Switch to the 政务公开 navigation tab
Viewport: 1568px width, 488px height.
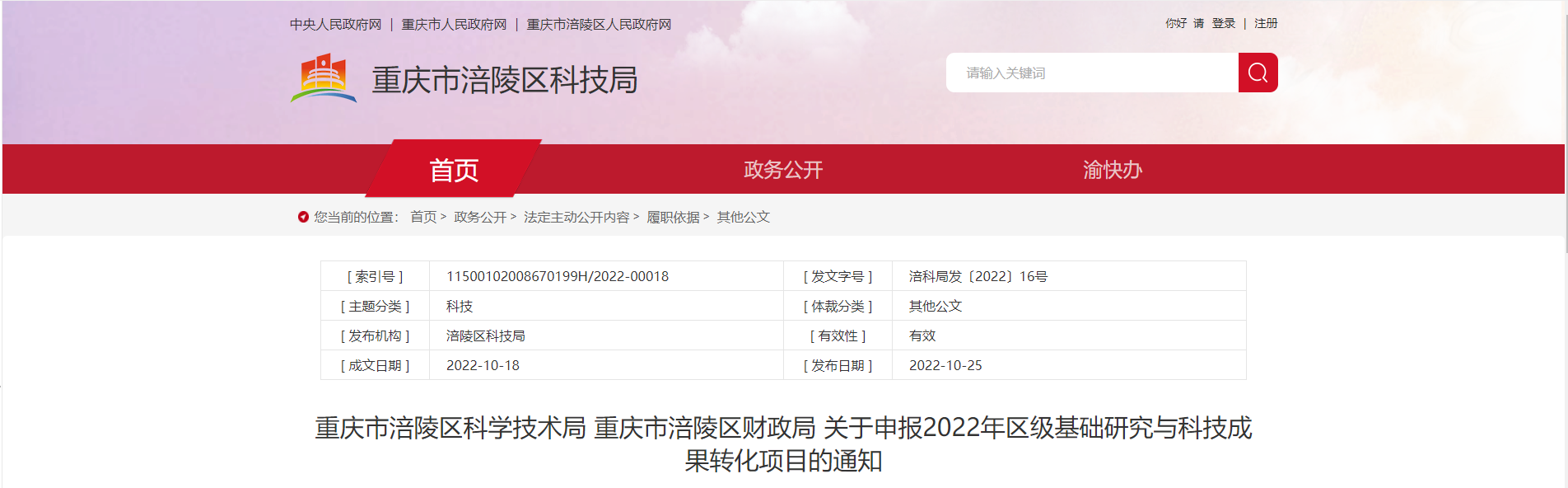(783, 170)
